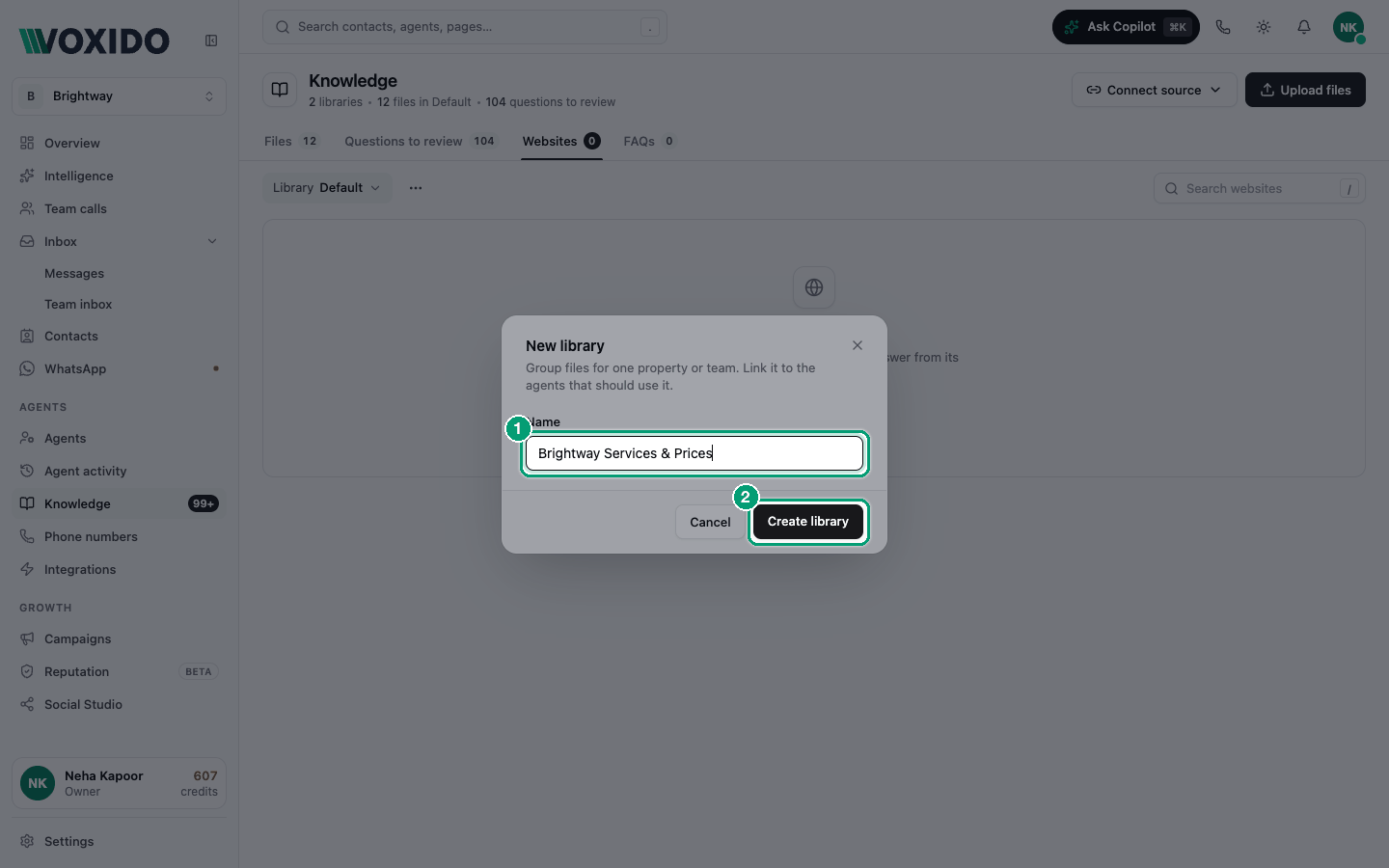This screenshot has width=1389, height=868.
Task: Open Contacts page
Action: 119,336
